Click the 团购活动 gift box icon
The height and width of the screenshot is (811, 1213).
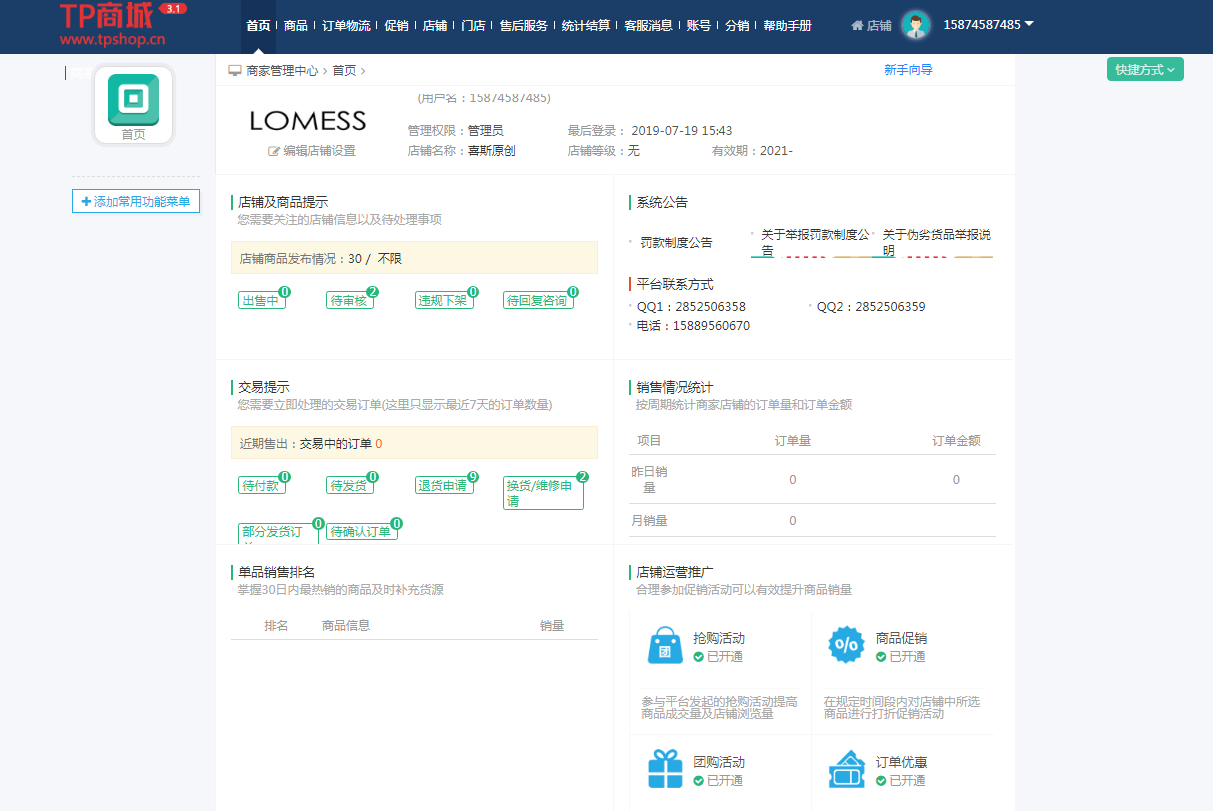(x=665, y=769)
